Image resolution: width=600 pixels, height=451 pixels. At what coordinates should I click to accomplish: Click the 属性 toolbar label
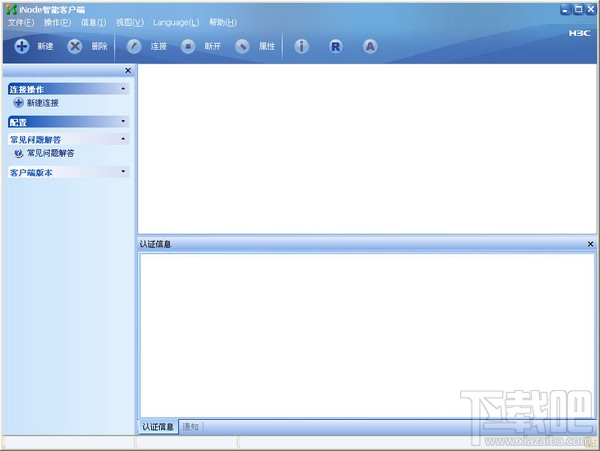(267, 46)
